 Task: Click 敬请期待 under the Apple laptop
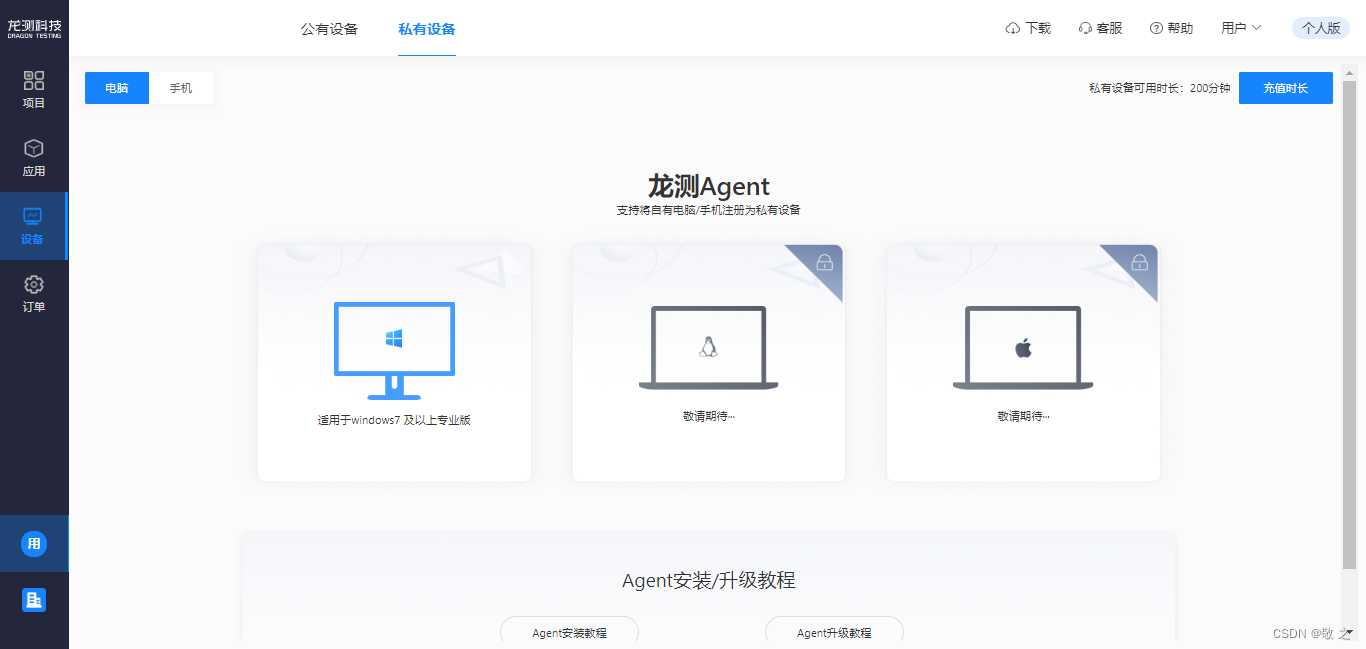[1023, 416]
